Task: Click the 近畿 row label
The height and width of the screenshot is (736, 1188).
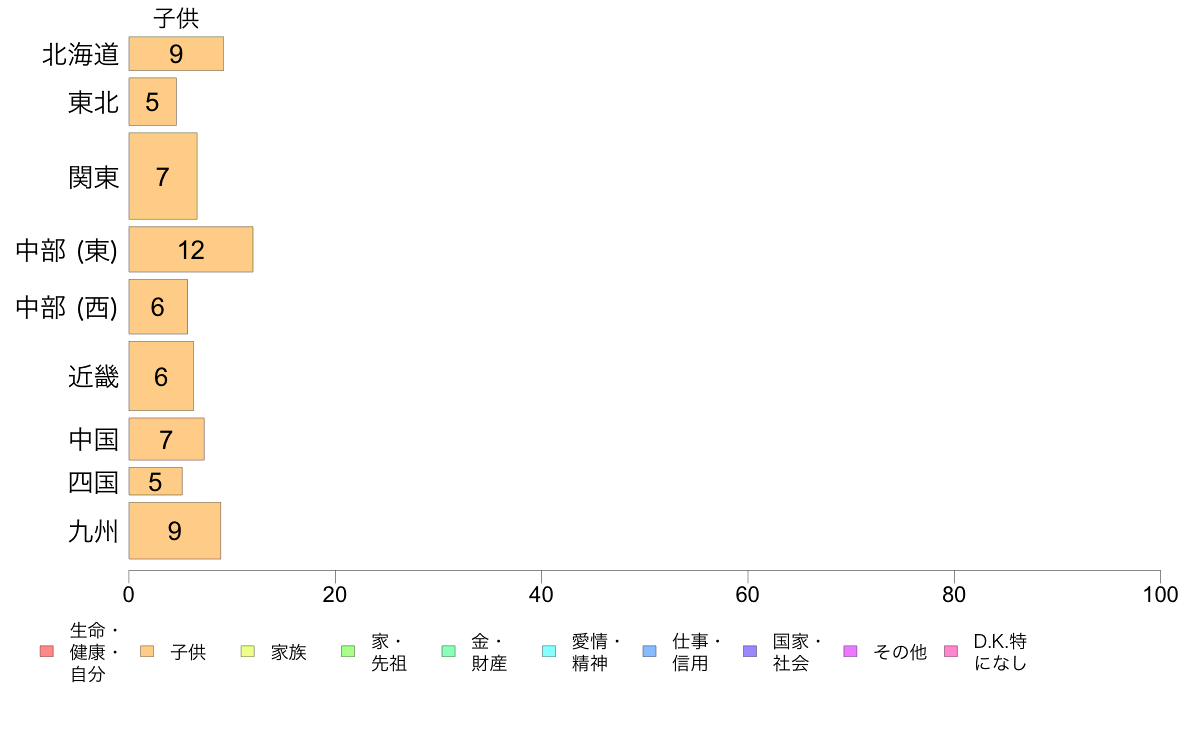Action: tap(93, 377)
